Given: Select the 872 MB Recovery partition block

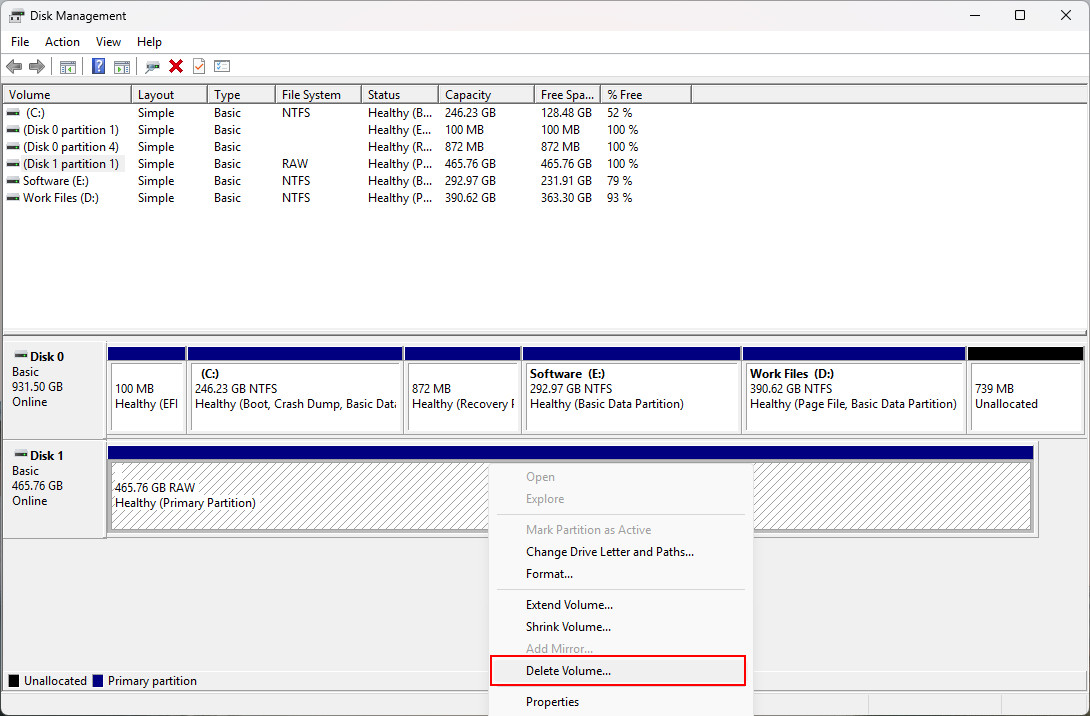Looking at the screenshot, I should 463,391.
